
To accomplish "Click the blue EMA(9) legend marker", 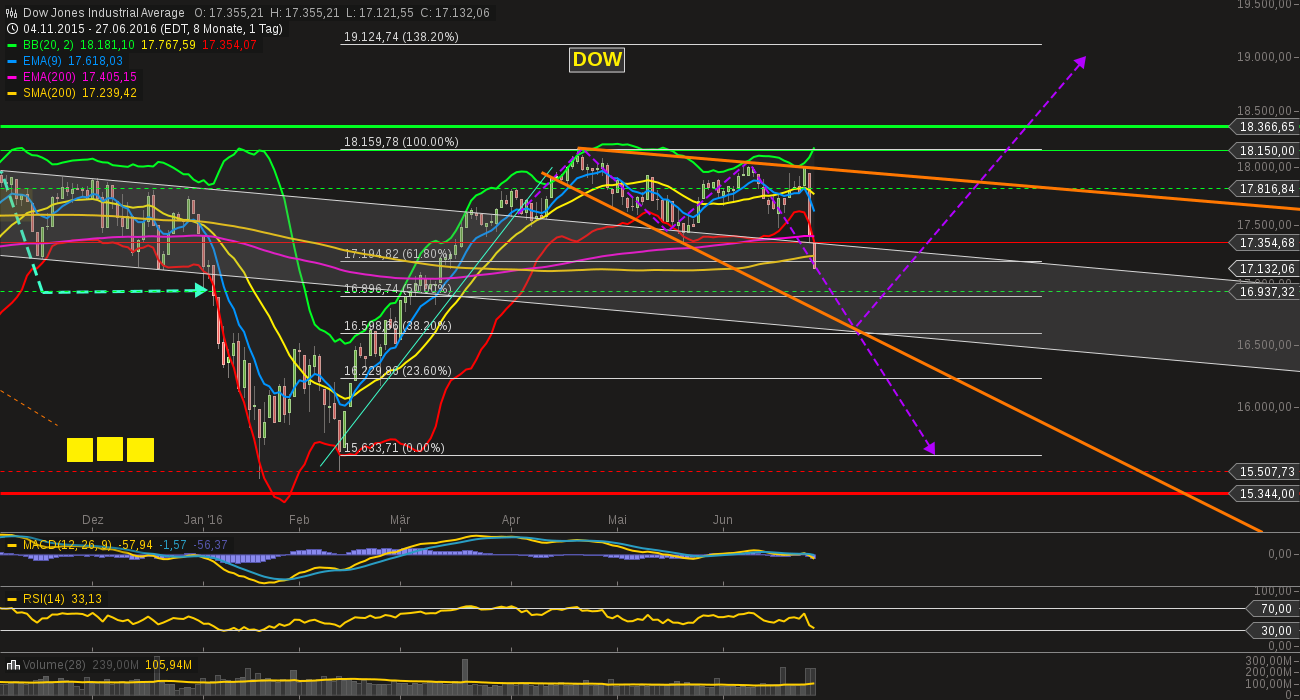I will pos(13,61).
